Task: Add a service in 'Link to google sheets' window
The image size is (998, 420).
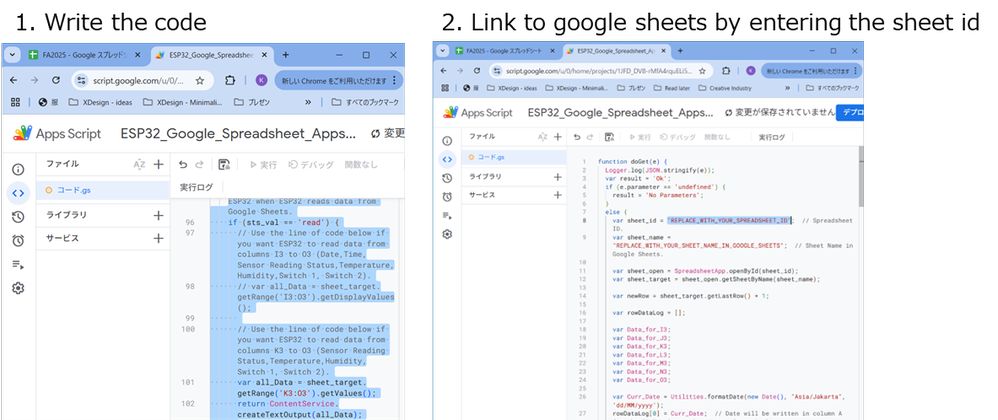Action: point(558,195)
